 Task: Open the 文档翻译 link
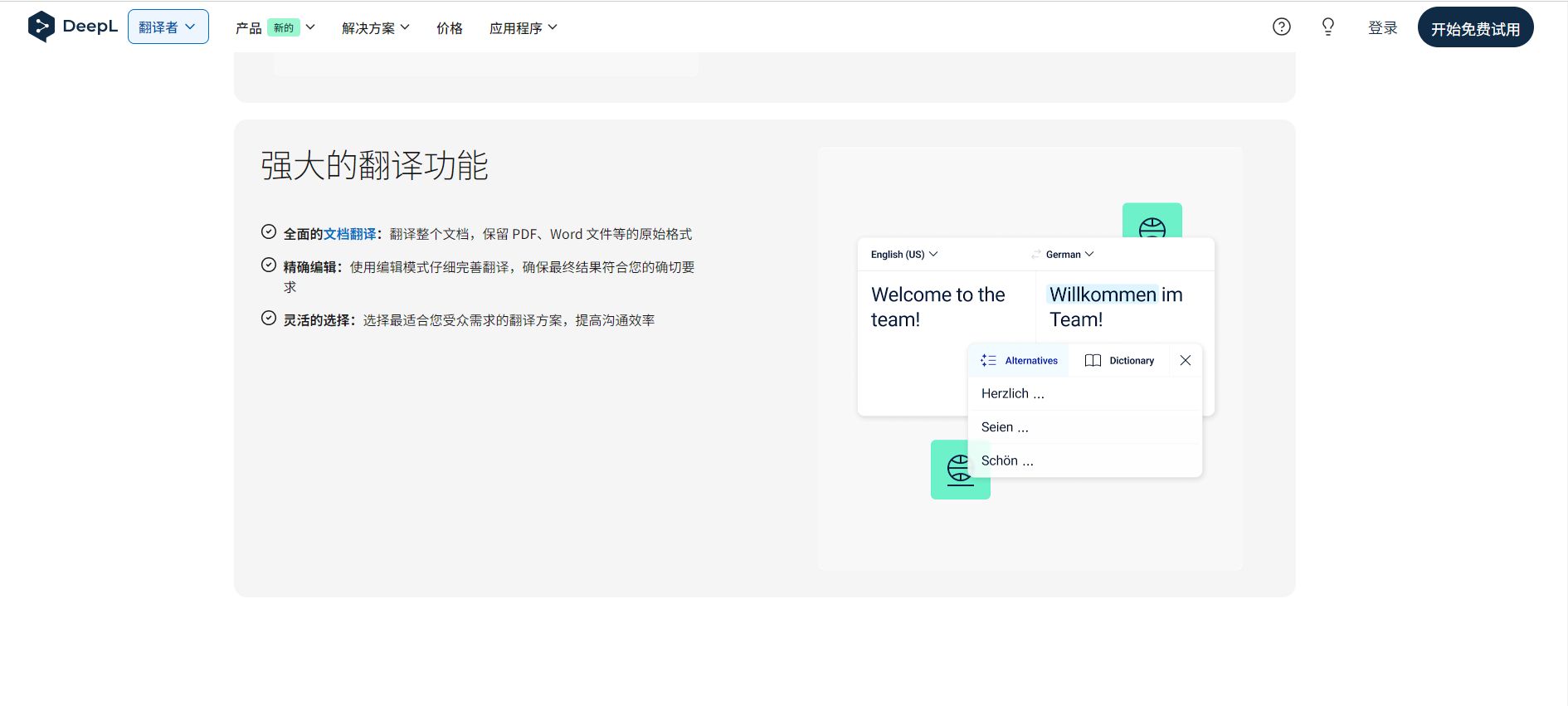349,235
